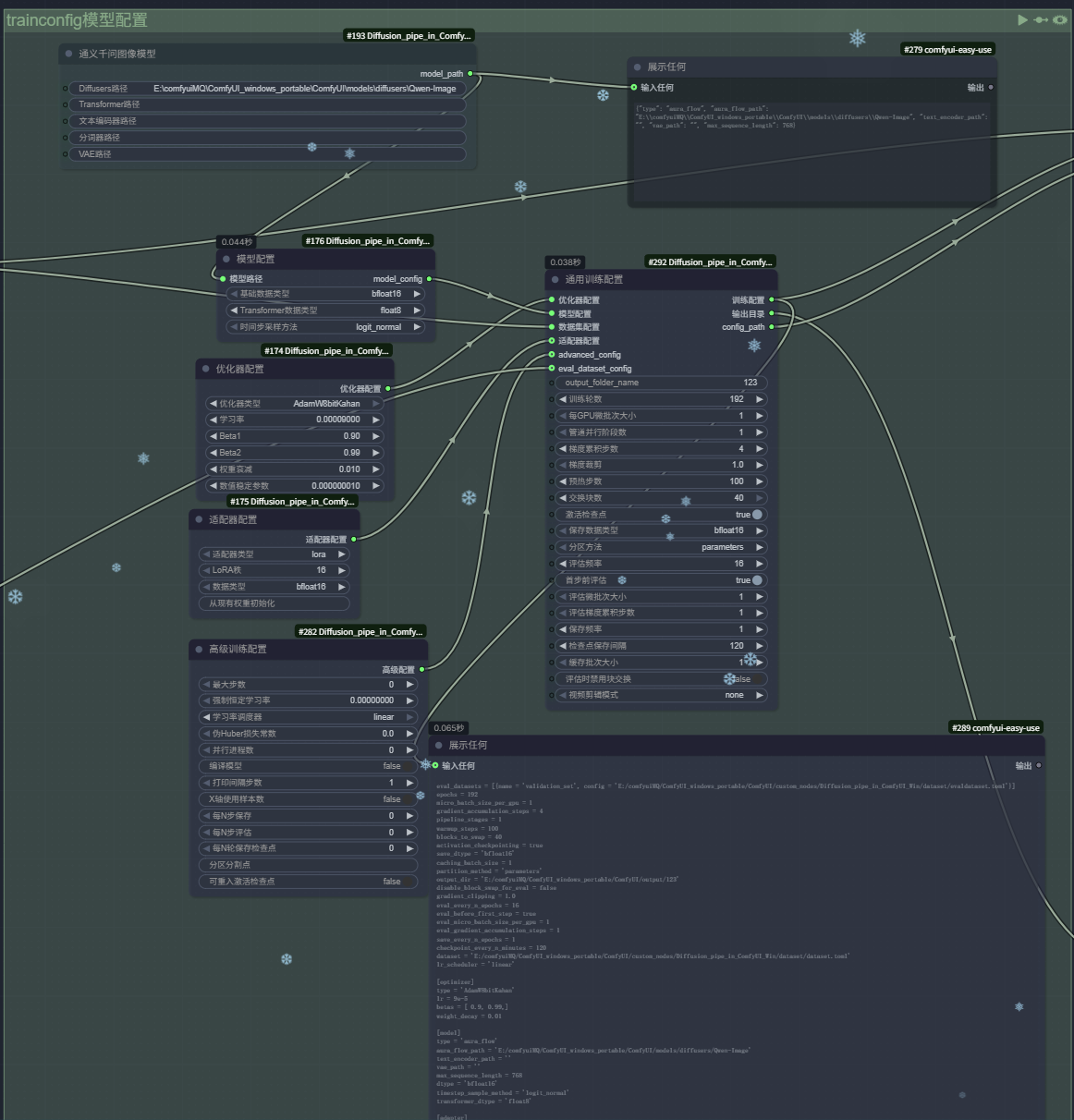The height and width of the screenshot is (1120, 1074).
Task: Click the config_path output socket
Action: (x=772, y=326)
